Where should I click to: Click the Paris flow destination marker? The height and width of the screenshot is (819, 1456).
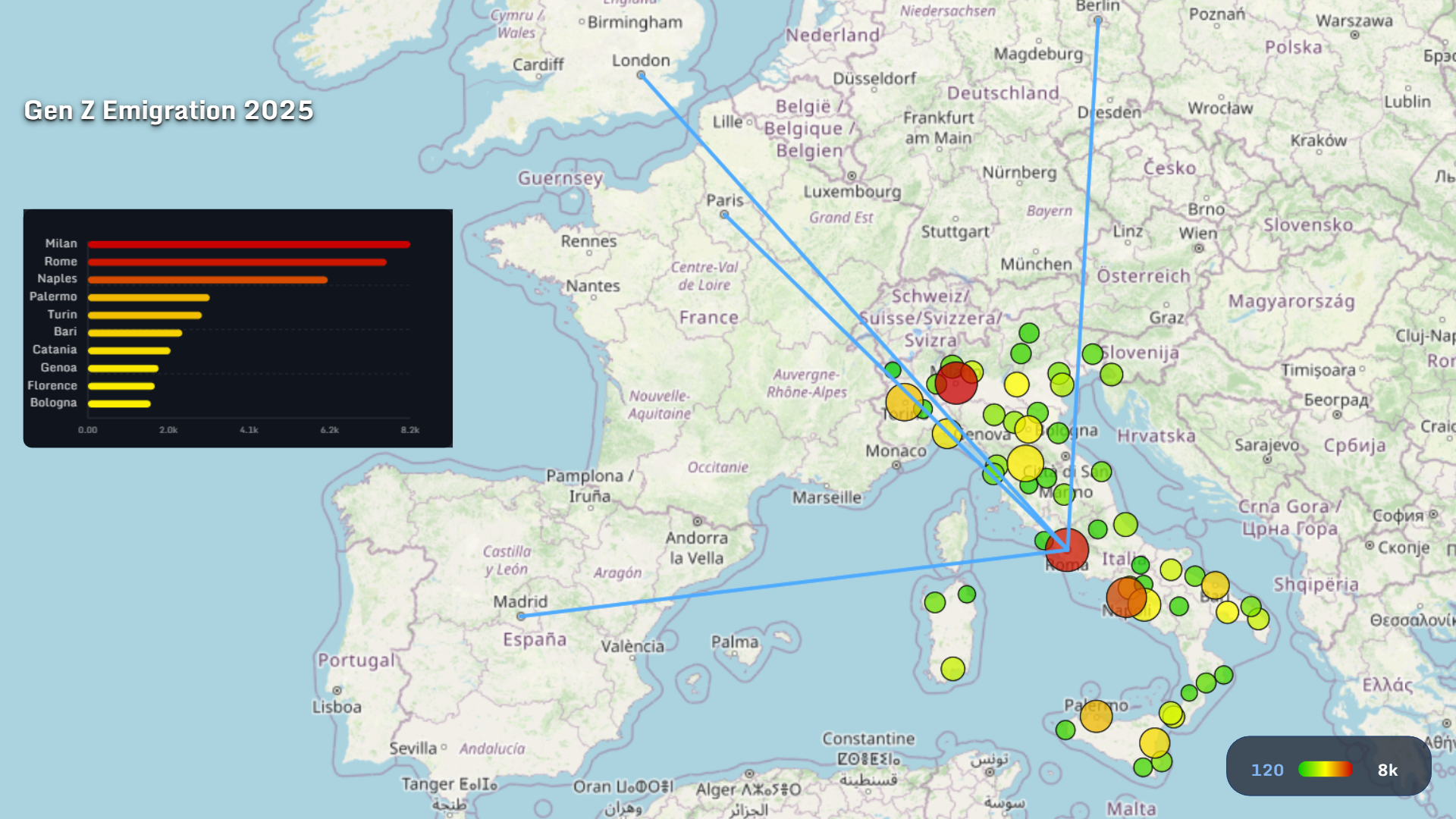point(724,215)
